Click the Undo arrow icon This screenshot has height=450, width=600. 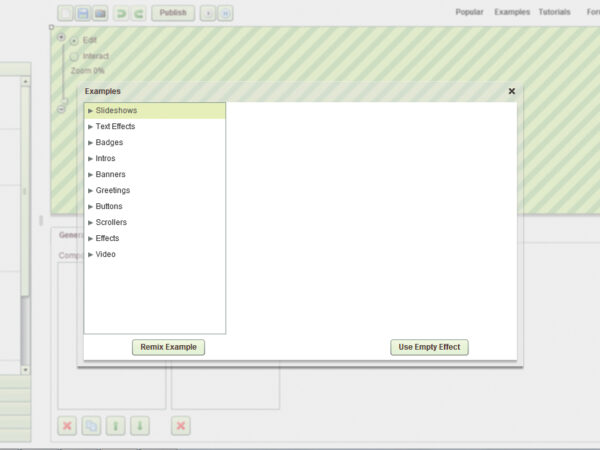coord(121,13)
